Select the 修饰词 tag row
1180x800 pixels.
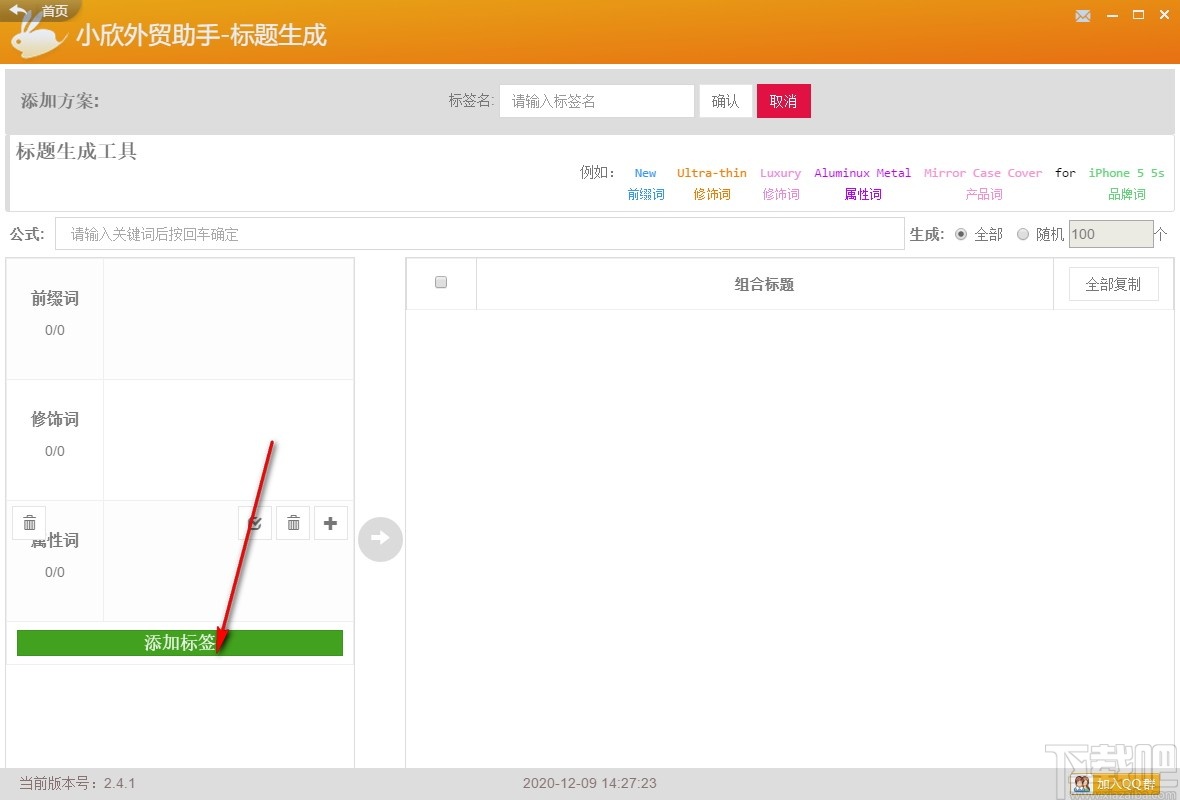pos(180,440)
